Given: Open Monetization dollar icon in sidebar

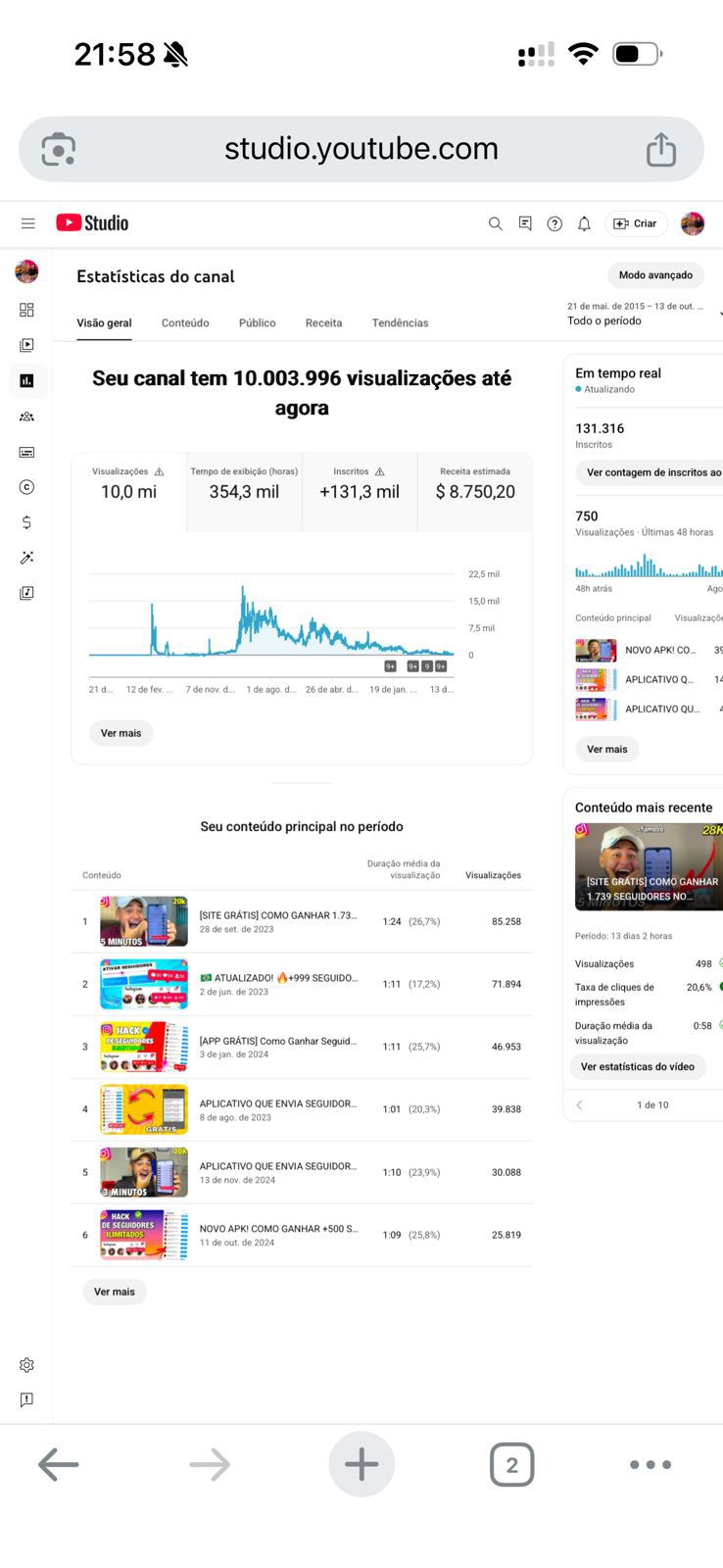Looking at the screenshot, I should 26,522.
